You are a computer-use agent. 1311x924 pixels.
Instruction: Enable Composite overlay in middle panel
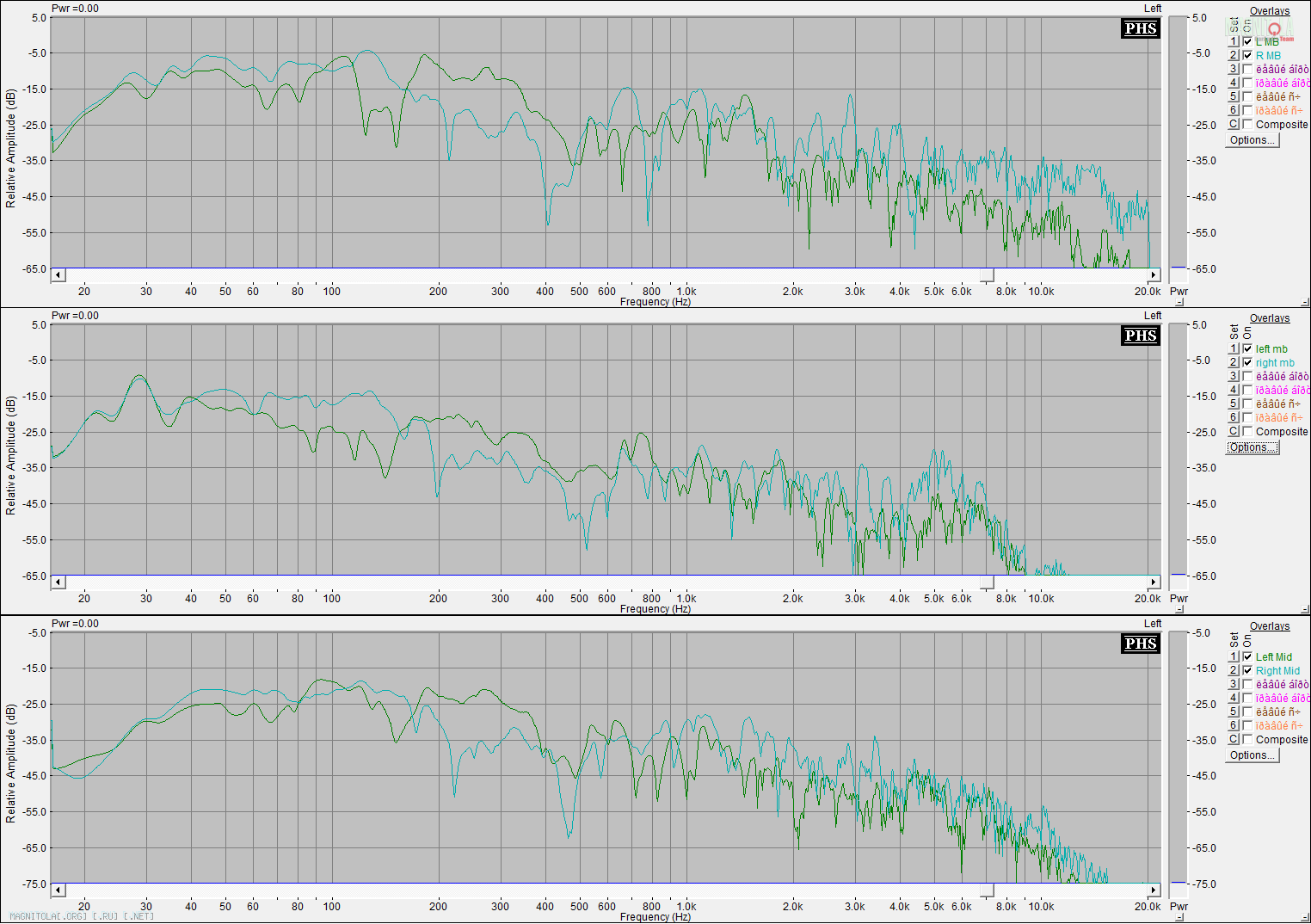[x=1247, y=431]
